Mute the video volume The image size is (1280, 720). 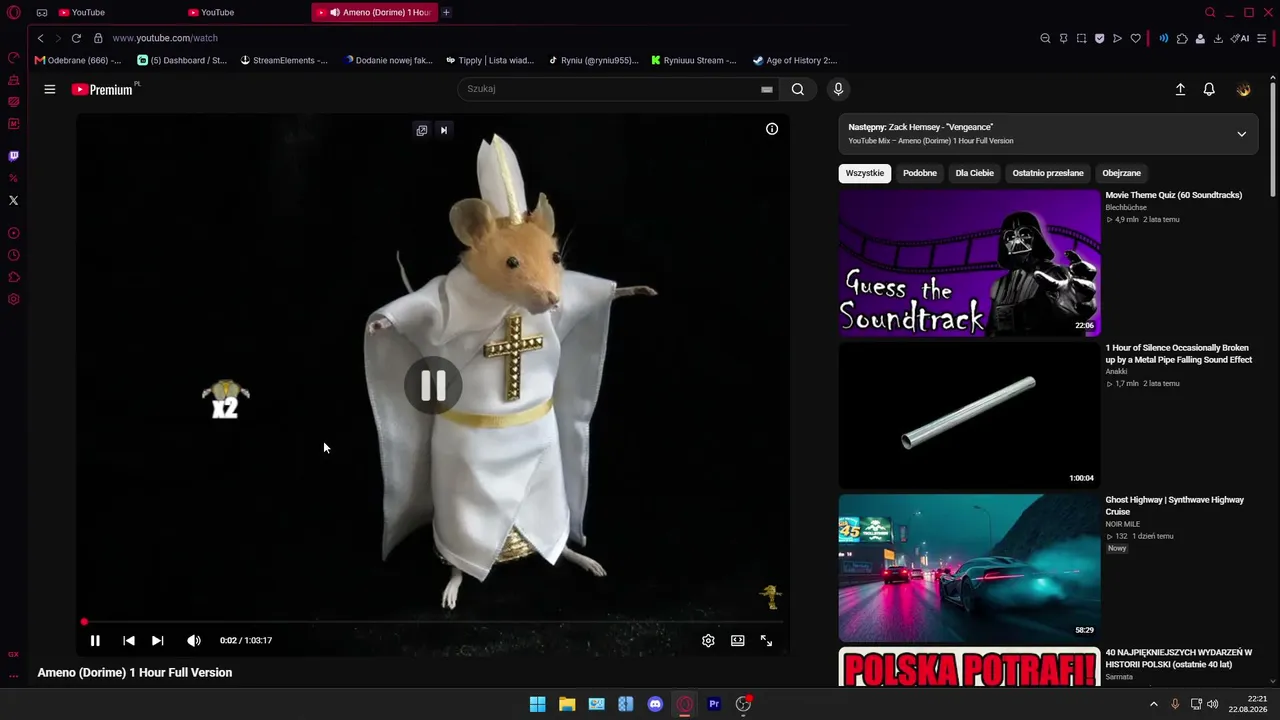click(194, 641)
